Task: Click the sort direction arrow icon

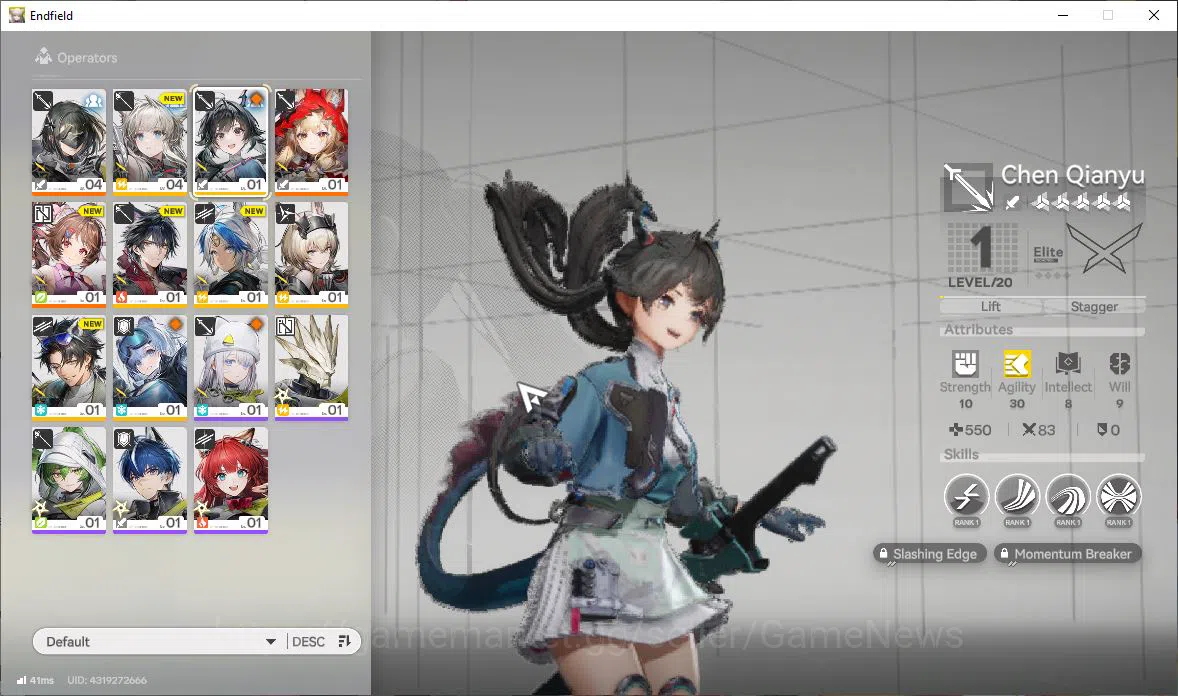Action: [x=344, y=641]
